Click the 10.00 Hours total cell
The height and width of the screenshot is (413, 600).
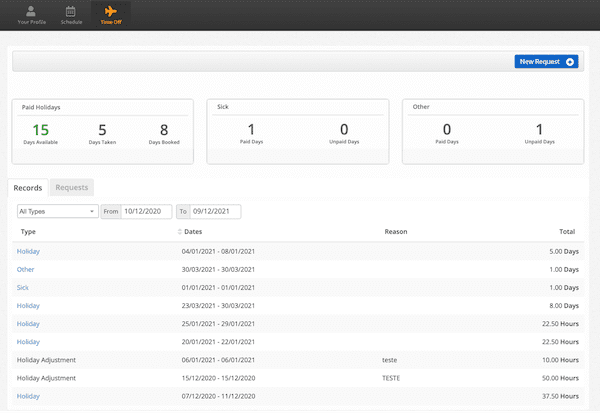pos(560,360)
